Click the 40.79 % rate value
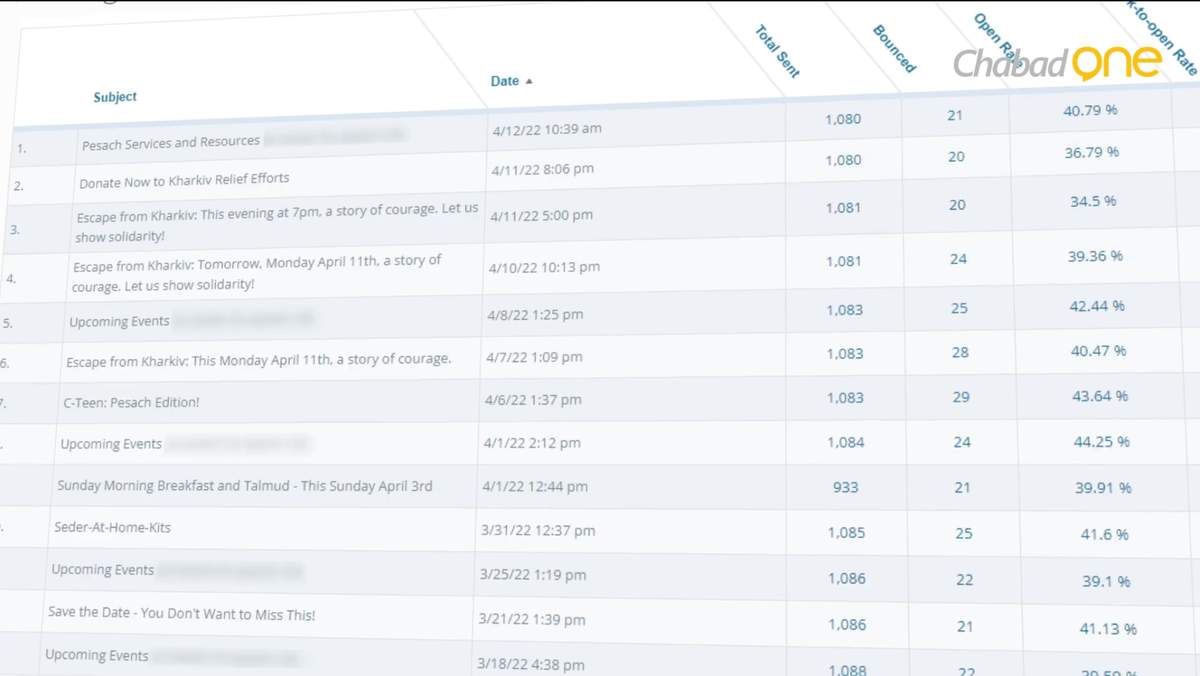1200x676 pixels. (x=1090, y=110)
